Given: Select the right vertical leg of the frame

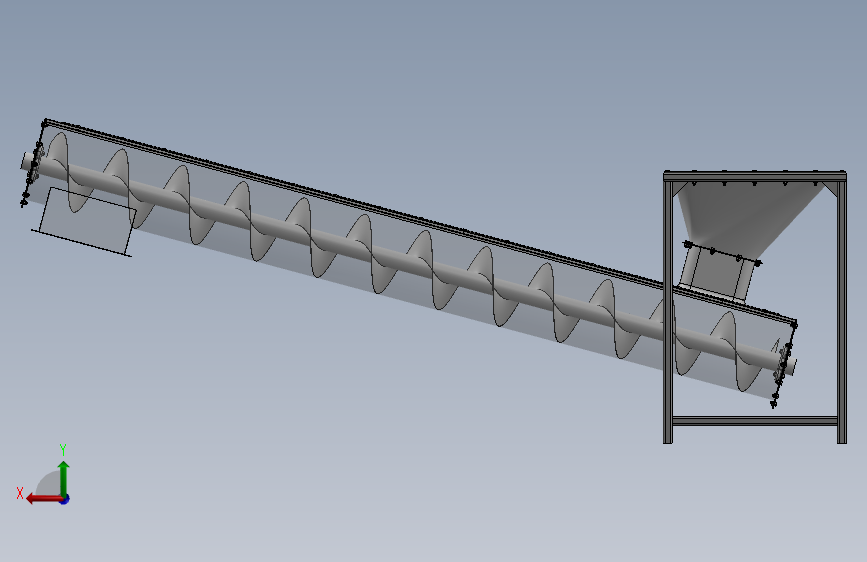Looking at the screenshot, I should coord(842,311).
